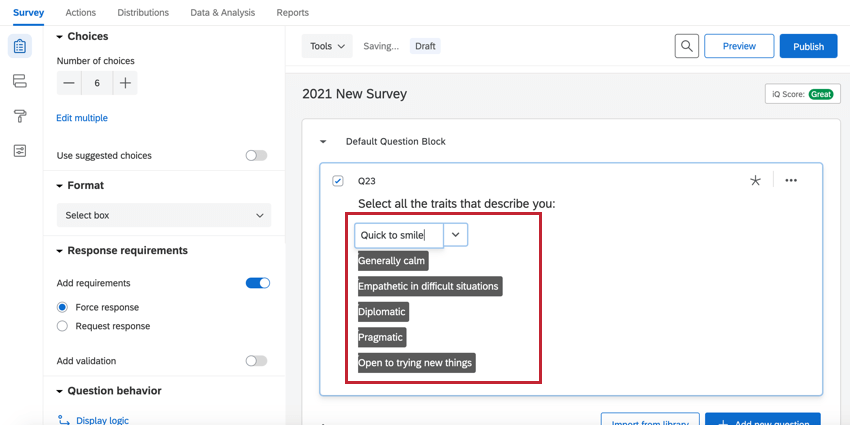Click the Publish button
This screenshot has height=425, width=850.
(x=808, y=46)
